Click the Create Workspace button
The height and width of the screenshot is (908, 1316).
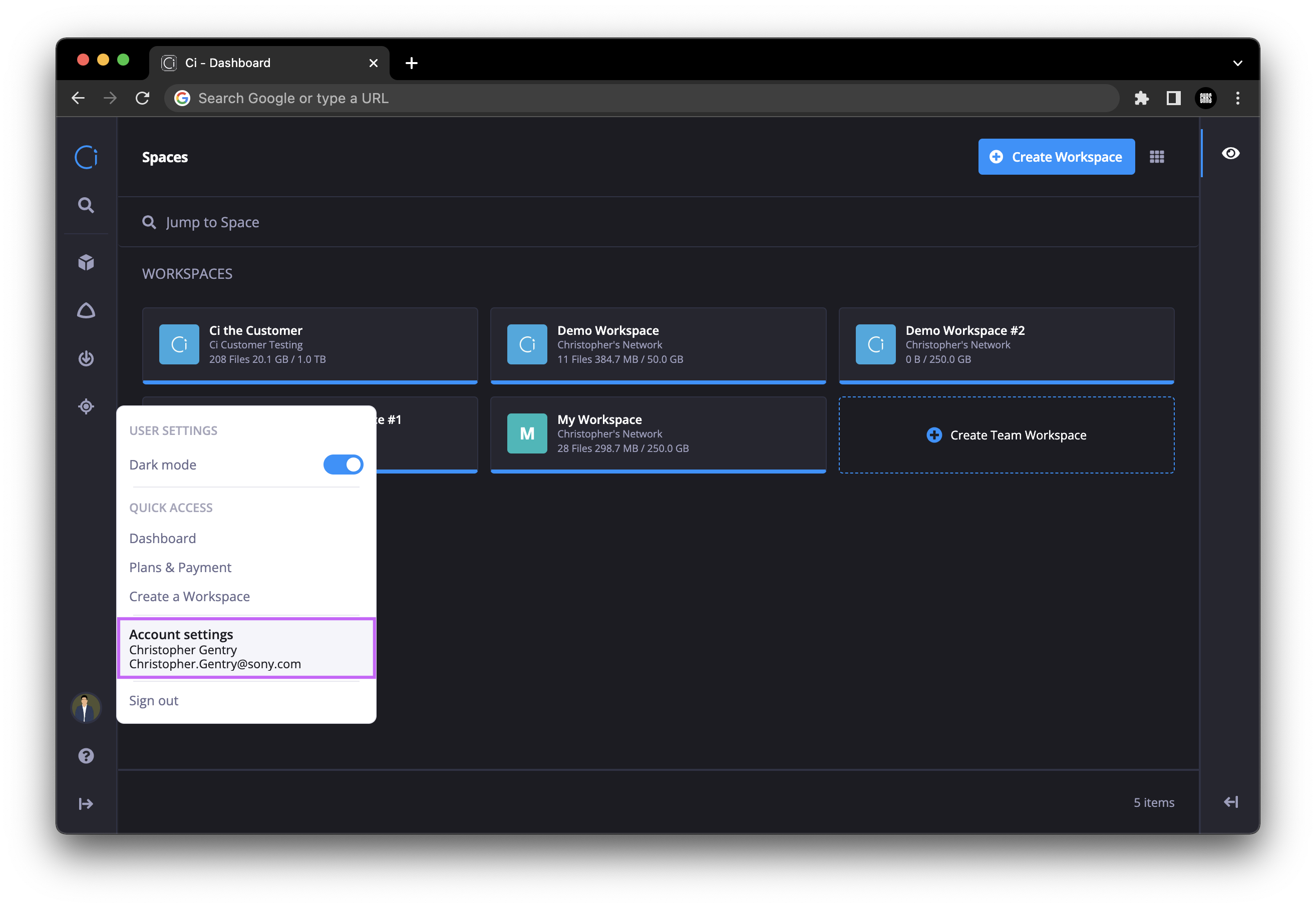1057,157
